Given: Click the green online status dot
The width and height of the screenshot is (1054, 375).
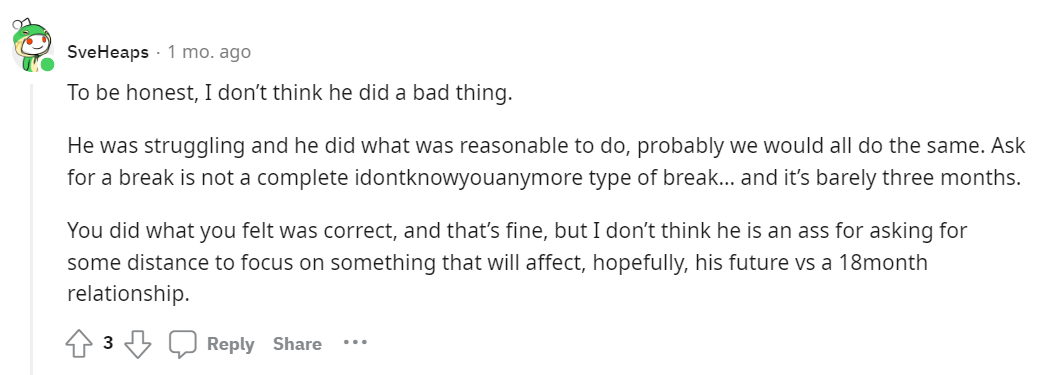Looking at the screenshot, I should click(47, 65).
